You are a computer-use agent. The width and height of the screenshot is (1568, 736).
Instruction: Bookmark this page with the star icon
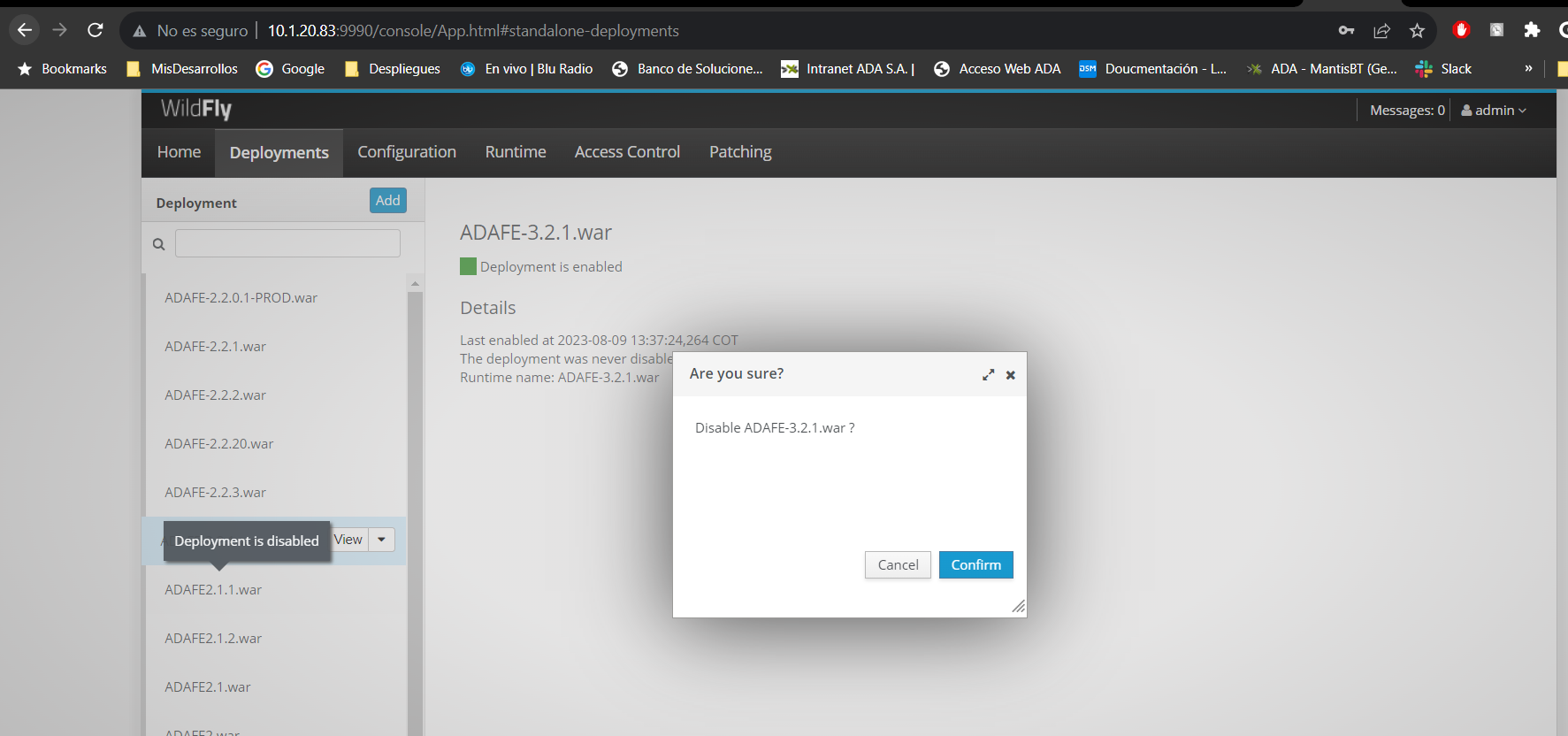coord(1417,31)
